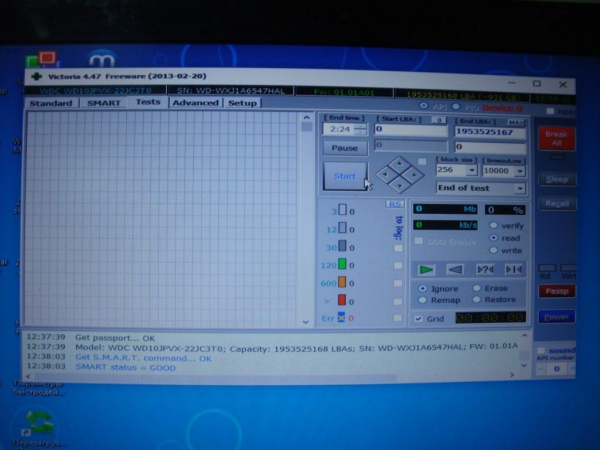Click log panel scroll up arrow
This screenshot has height=450, width=600.
524,336
